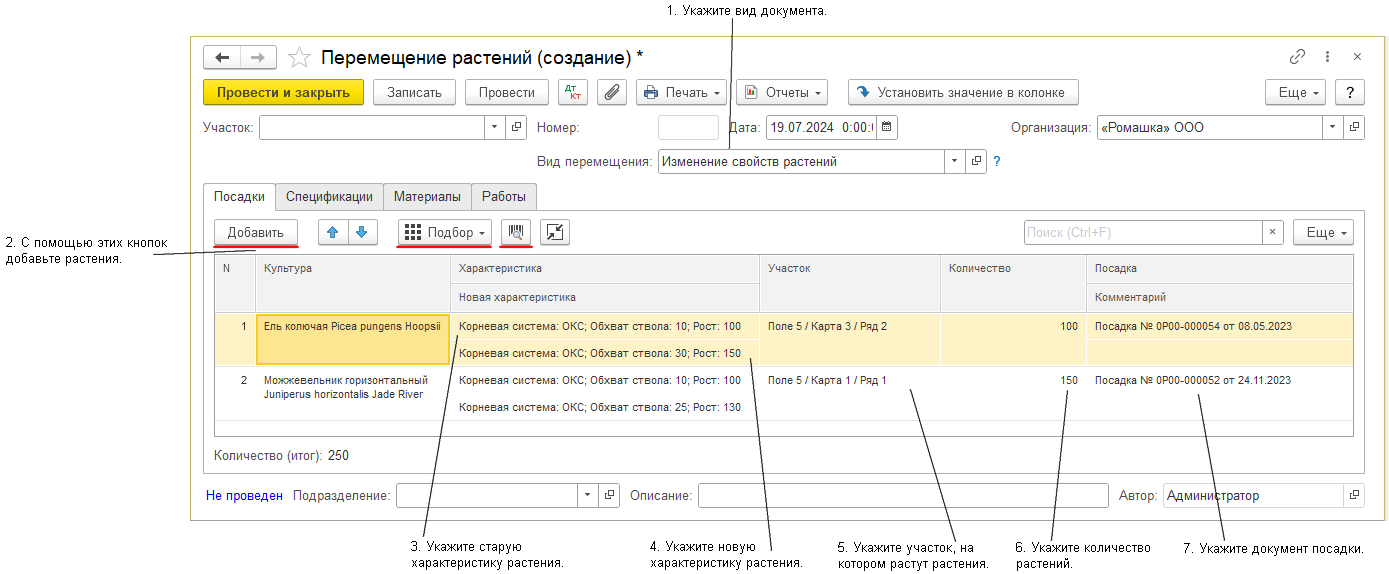Click the Характеристика column header

click(605, 269)
